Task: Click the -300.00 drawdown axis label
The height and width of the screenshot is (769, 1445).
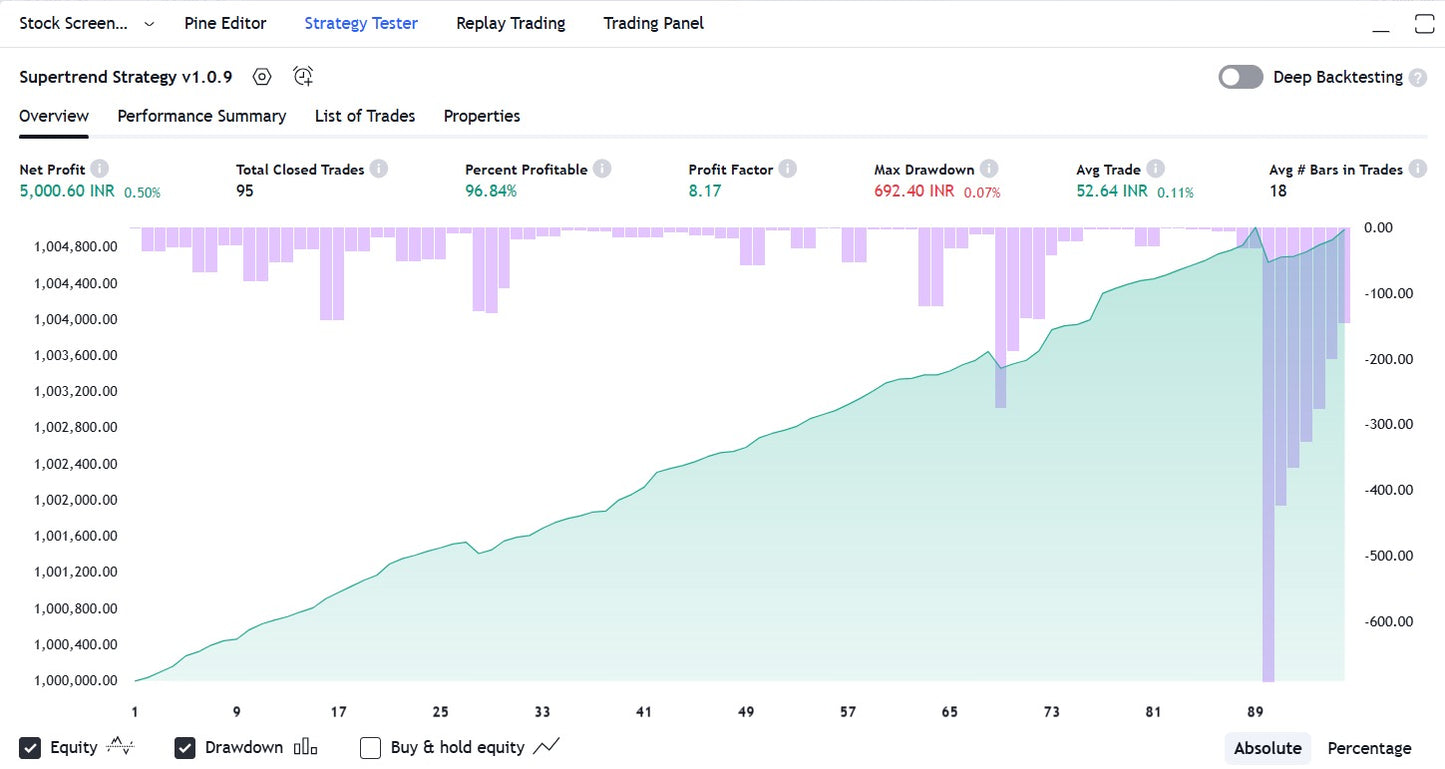Action: tap(1389, 424)
